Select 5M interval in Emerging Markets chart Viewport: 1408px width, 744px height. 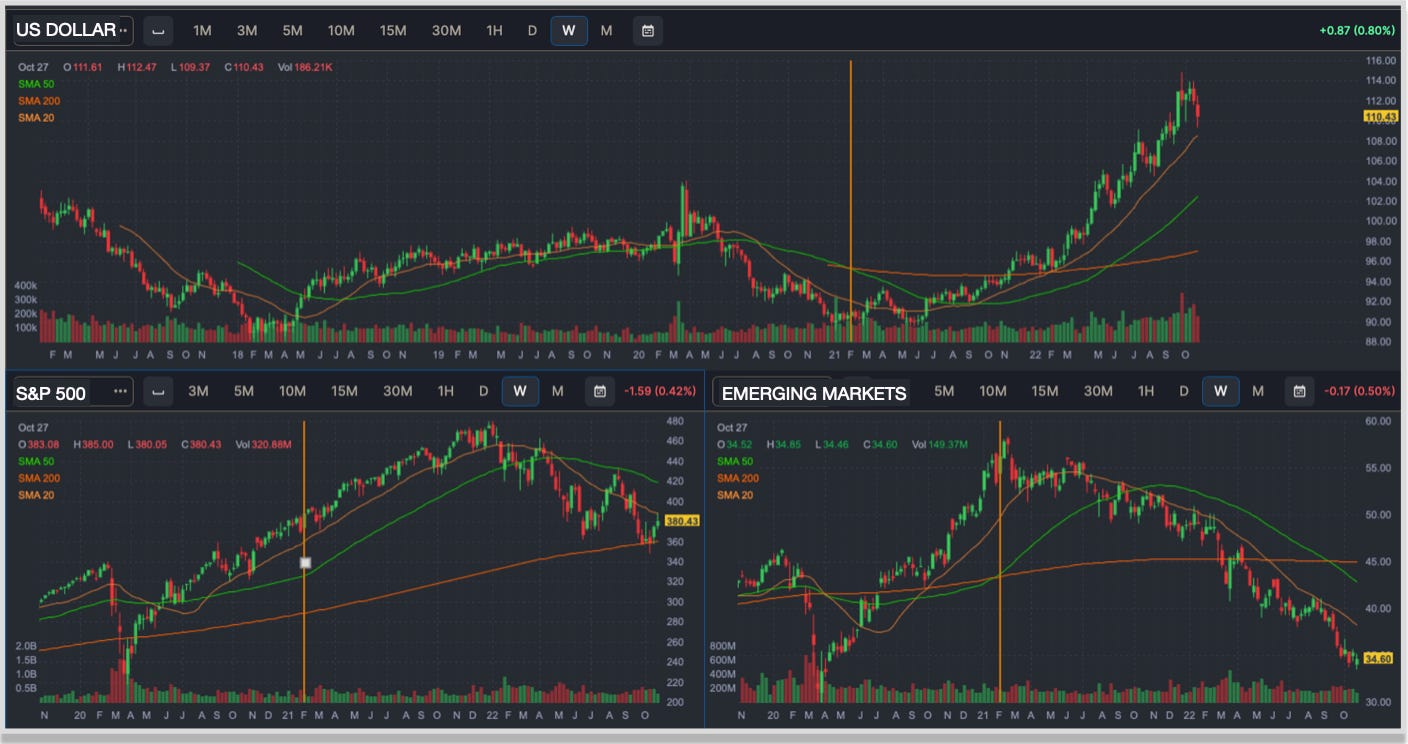point(944,391)
